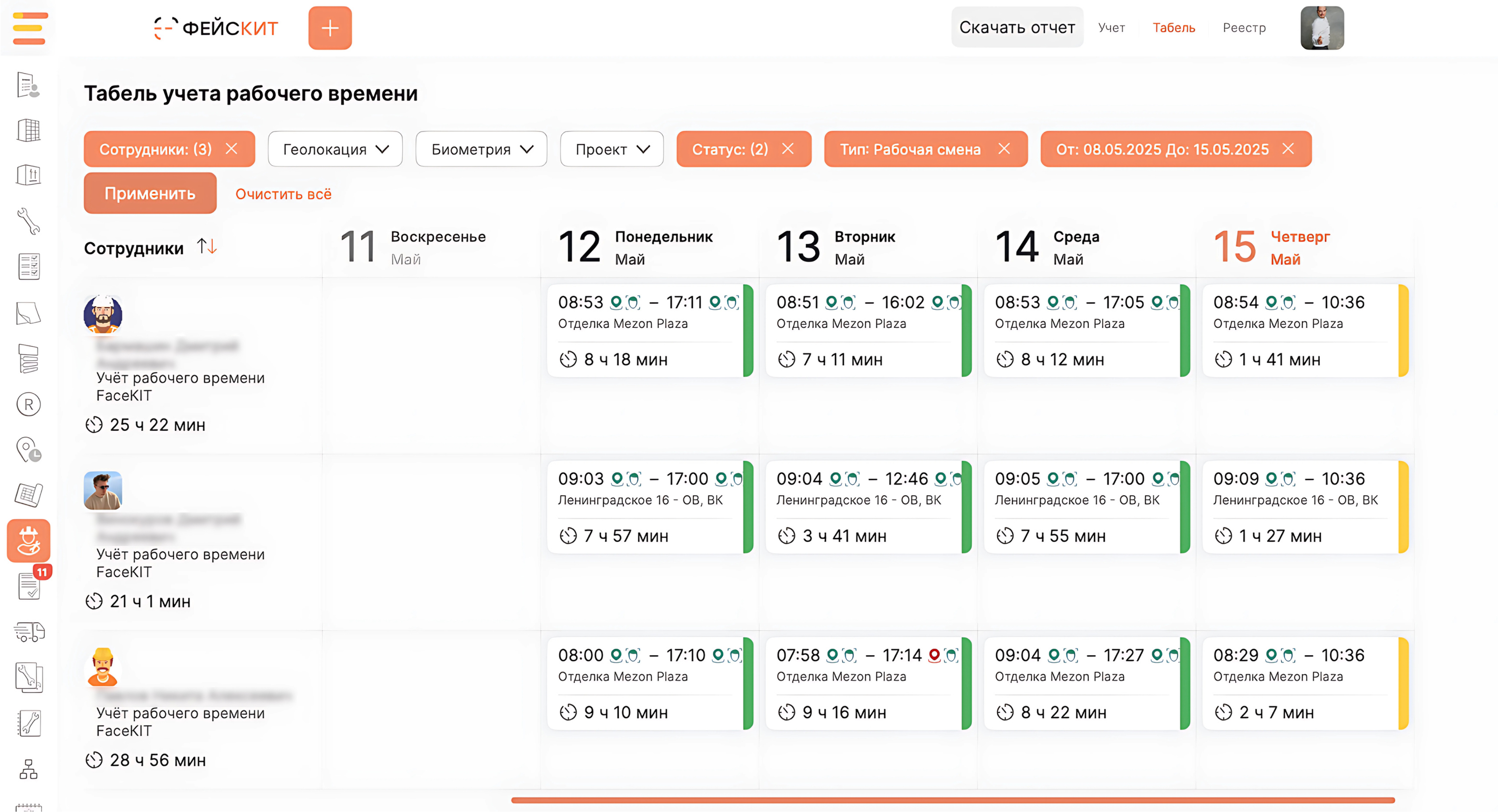
Task: Click Очистить всё link
Action: (283, 194)
